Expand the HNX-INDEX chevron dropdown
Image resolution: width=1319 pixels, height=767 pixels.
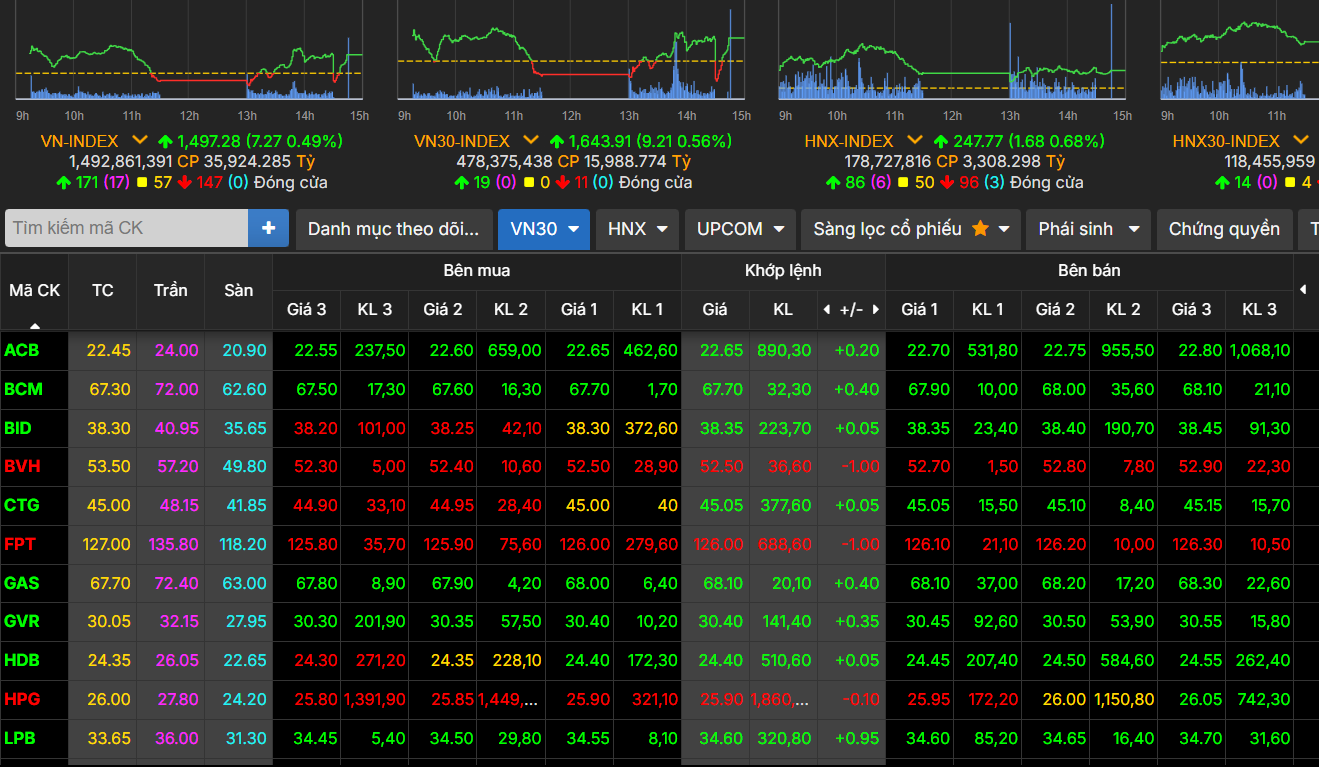(x=914, y=141)
